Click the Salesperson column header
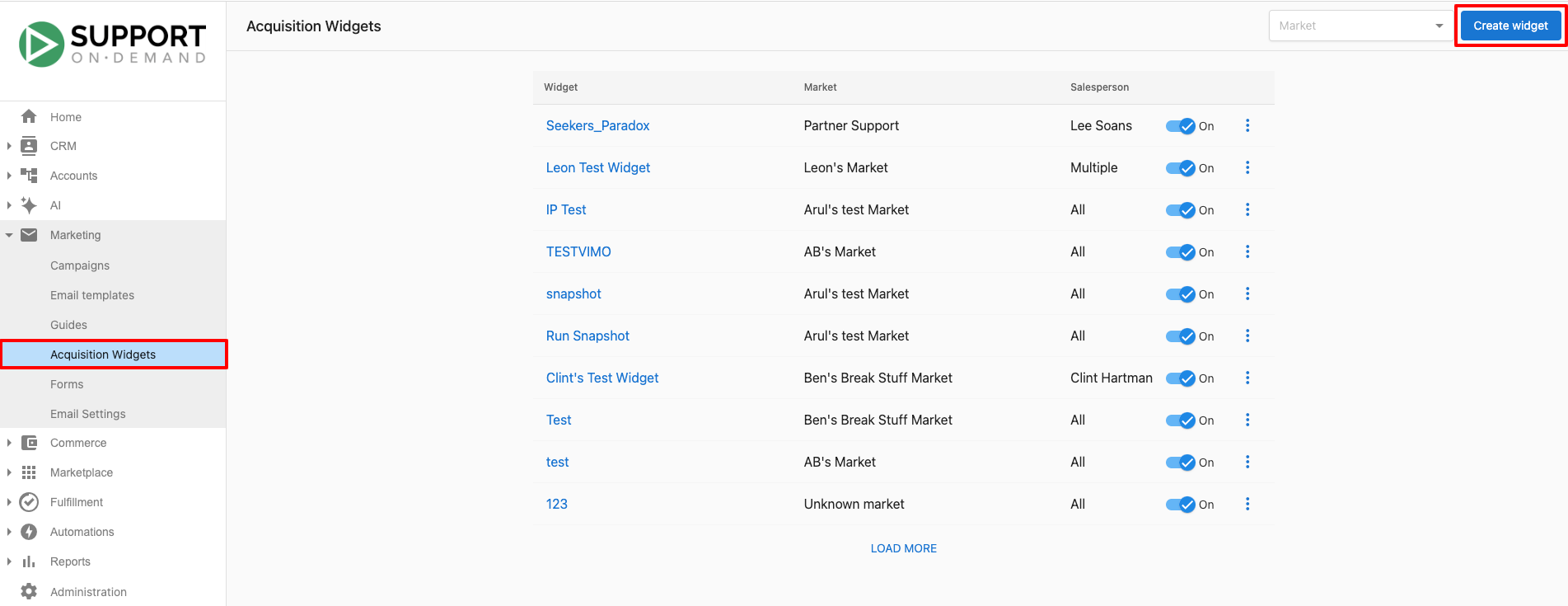Viewport: 1568px width, 606px height. pyautogui.click(x=1099, y=87)
